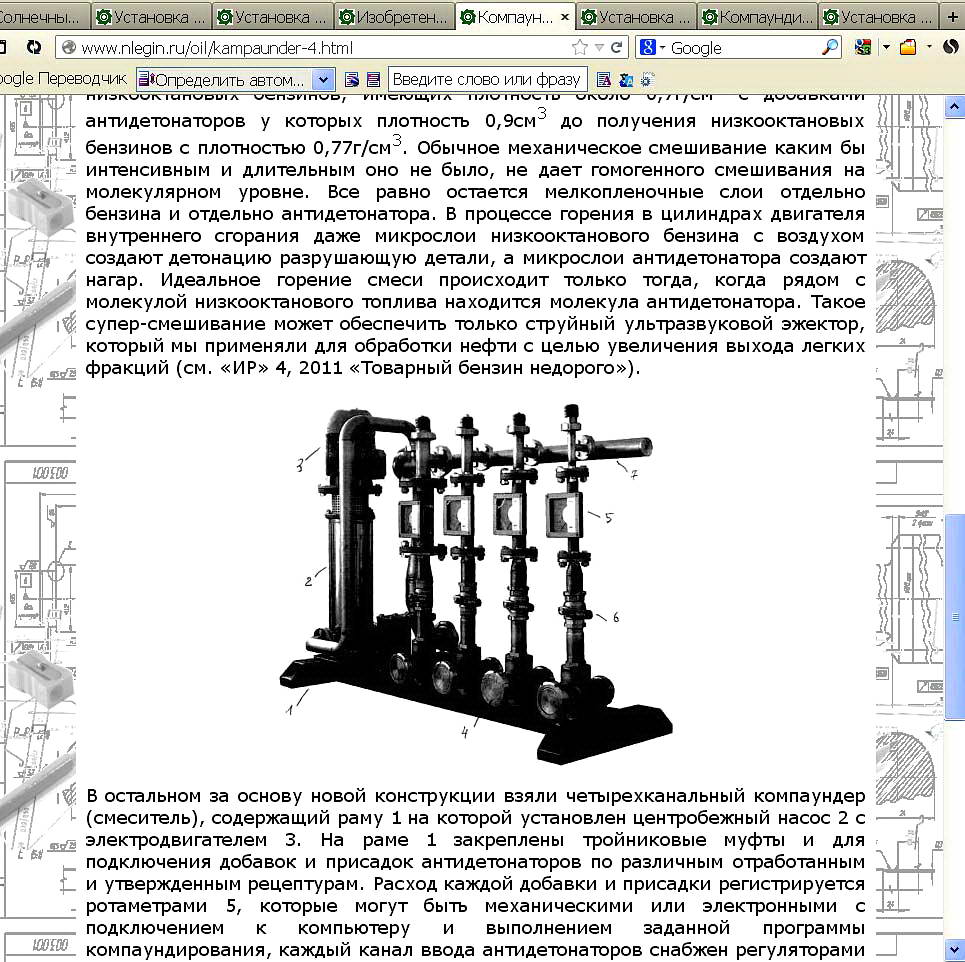Click the globe site identity icon
This screenshot has width=965, height=962.
[69, 47]
